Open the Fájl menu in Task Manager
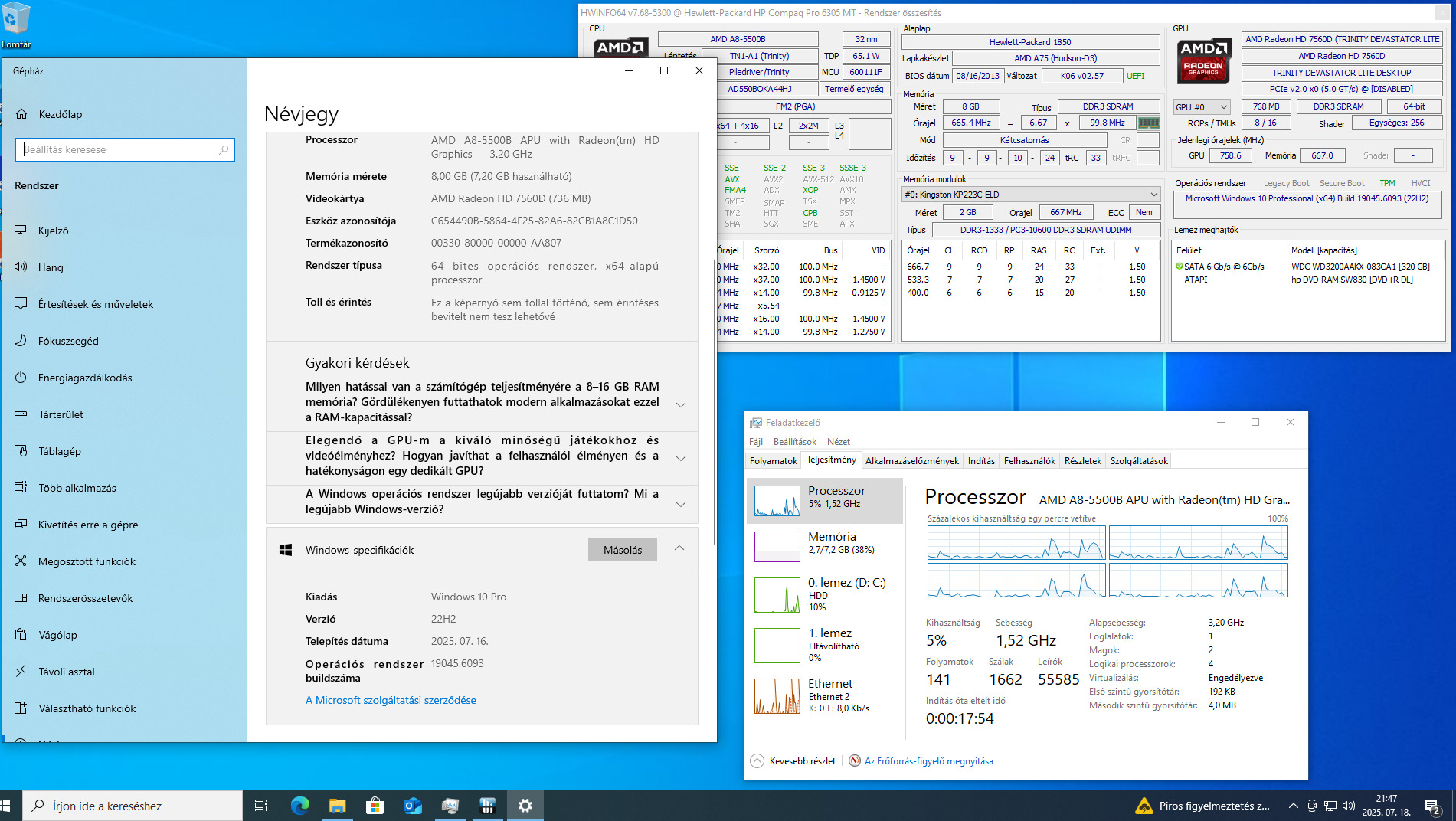Screen dimensions: 1456x821 point(755,442)
